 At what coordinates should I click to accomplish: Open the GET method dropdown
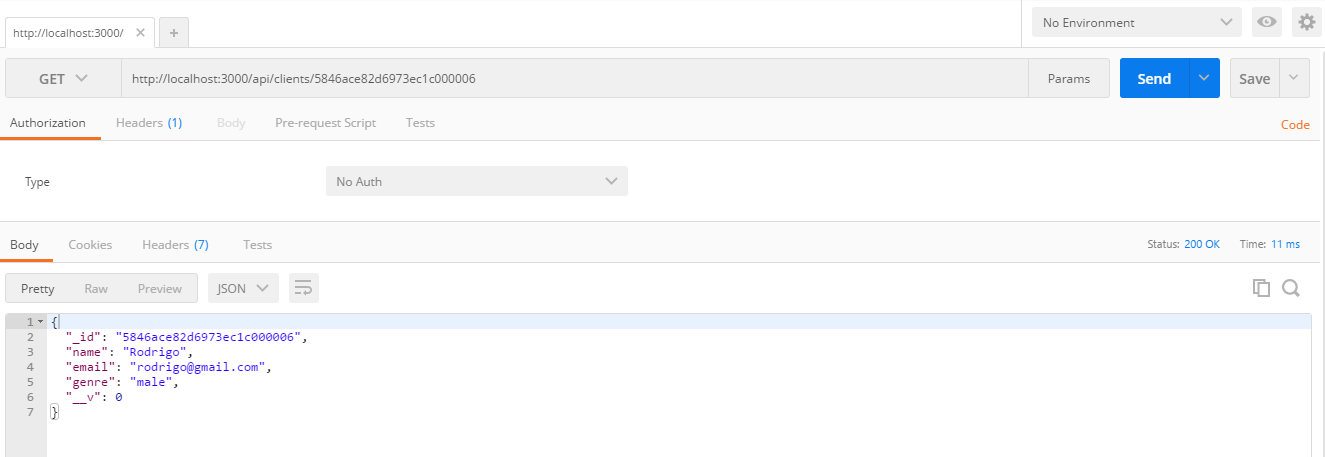(x=63, y=78)
